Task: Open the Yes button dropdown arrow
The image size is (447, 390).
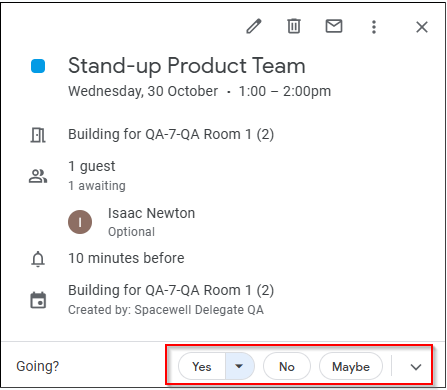Action: 239,366
